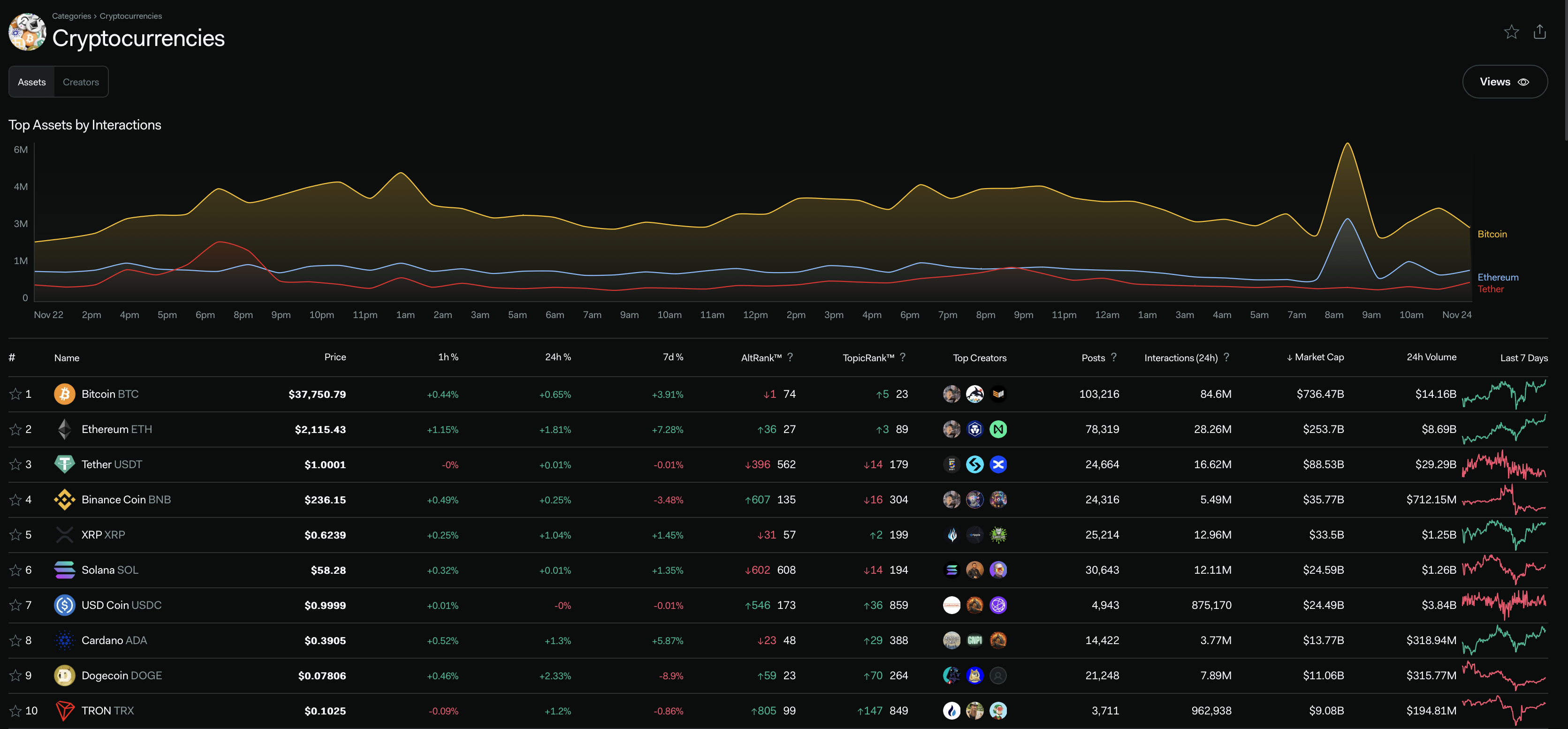Open the Views dropdown button
Image resolution: width=1568 pixels, height=729 pixels.
click(x=1504, y=82)
